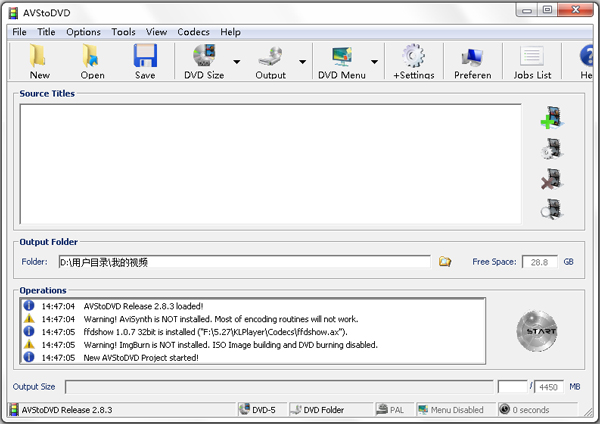Image resolution: width=600 pixels, height=424 pixels.
Task: Open the Tools menu
Action: pyautogui.click(x=123, y=32)
